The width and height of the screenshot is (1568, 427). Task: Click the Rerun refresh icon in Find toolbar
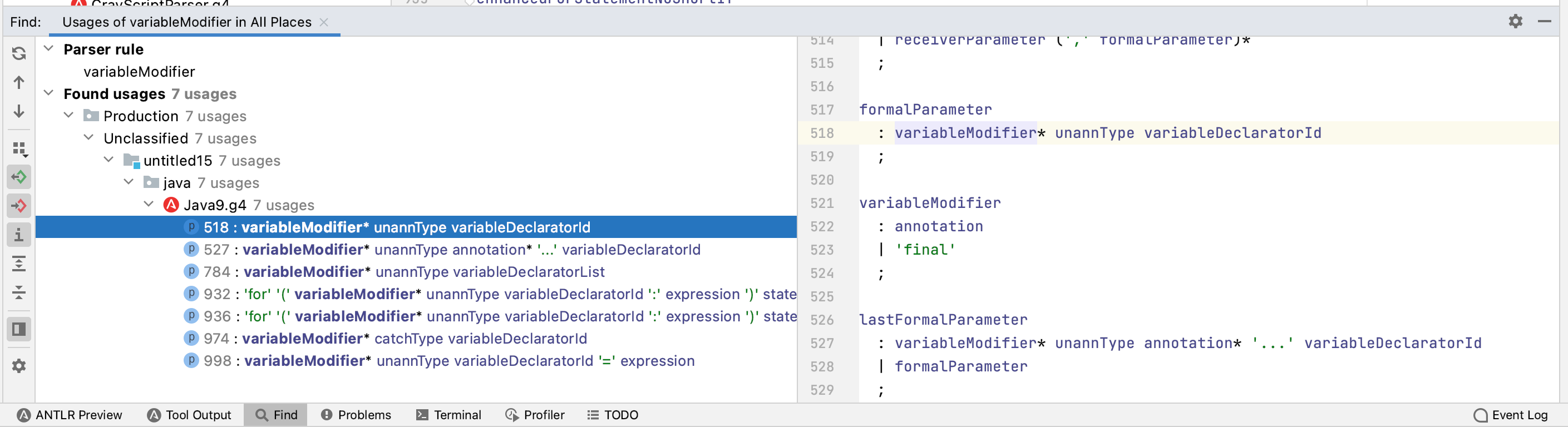click(19, 53)
